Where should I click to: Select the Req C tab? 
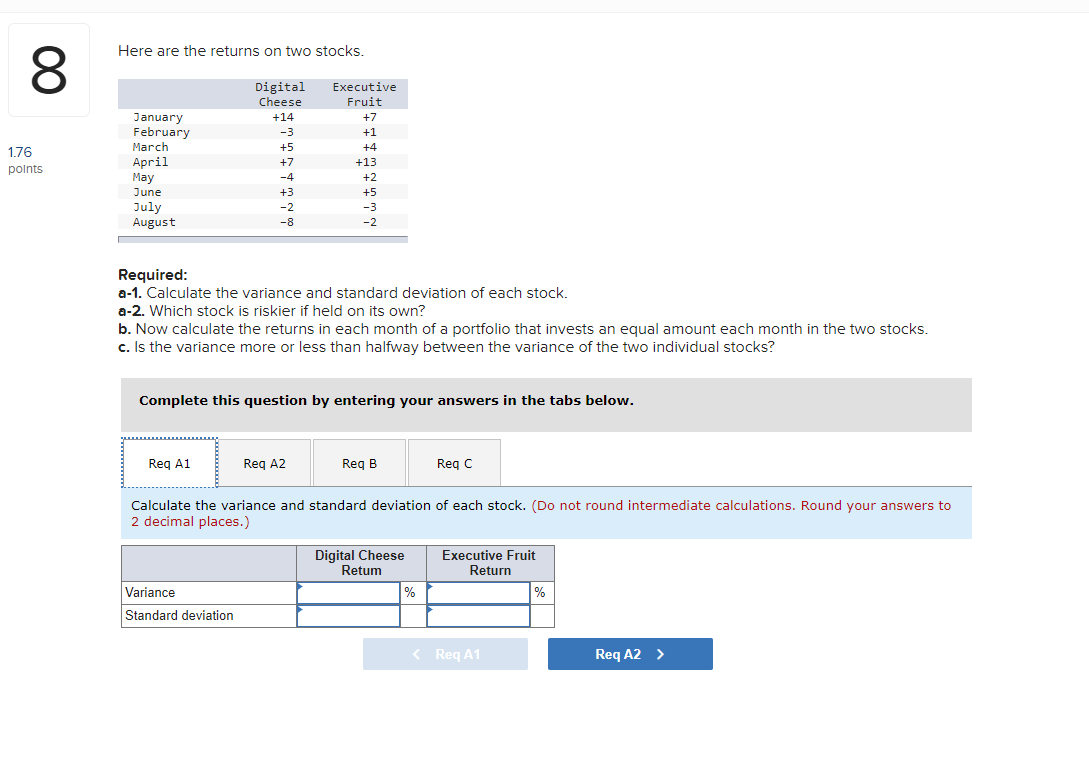454,462
